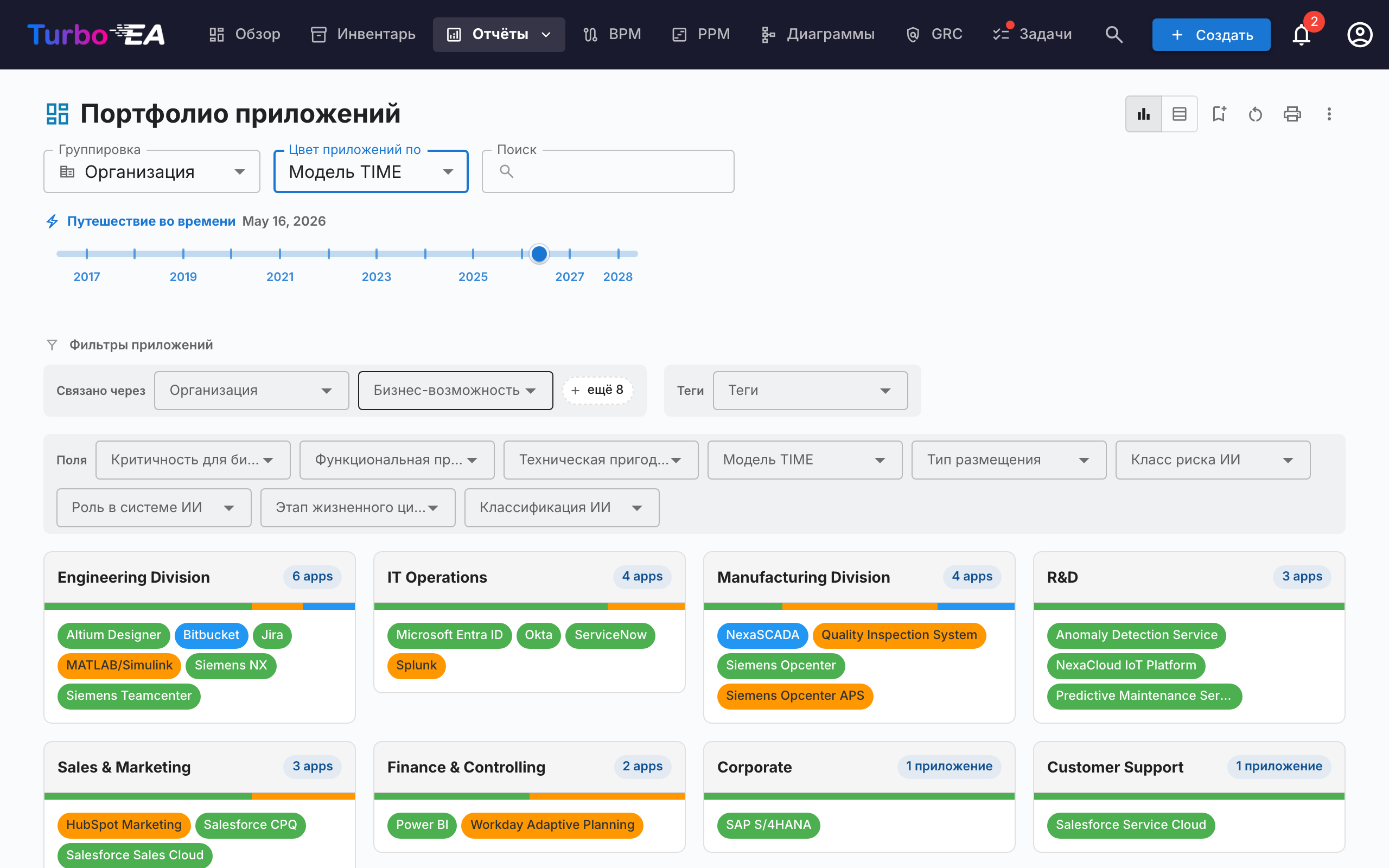Open Инвентарь in navigation
1389x868 pixels.
coord(364,34)
